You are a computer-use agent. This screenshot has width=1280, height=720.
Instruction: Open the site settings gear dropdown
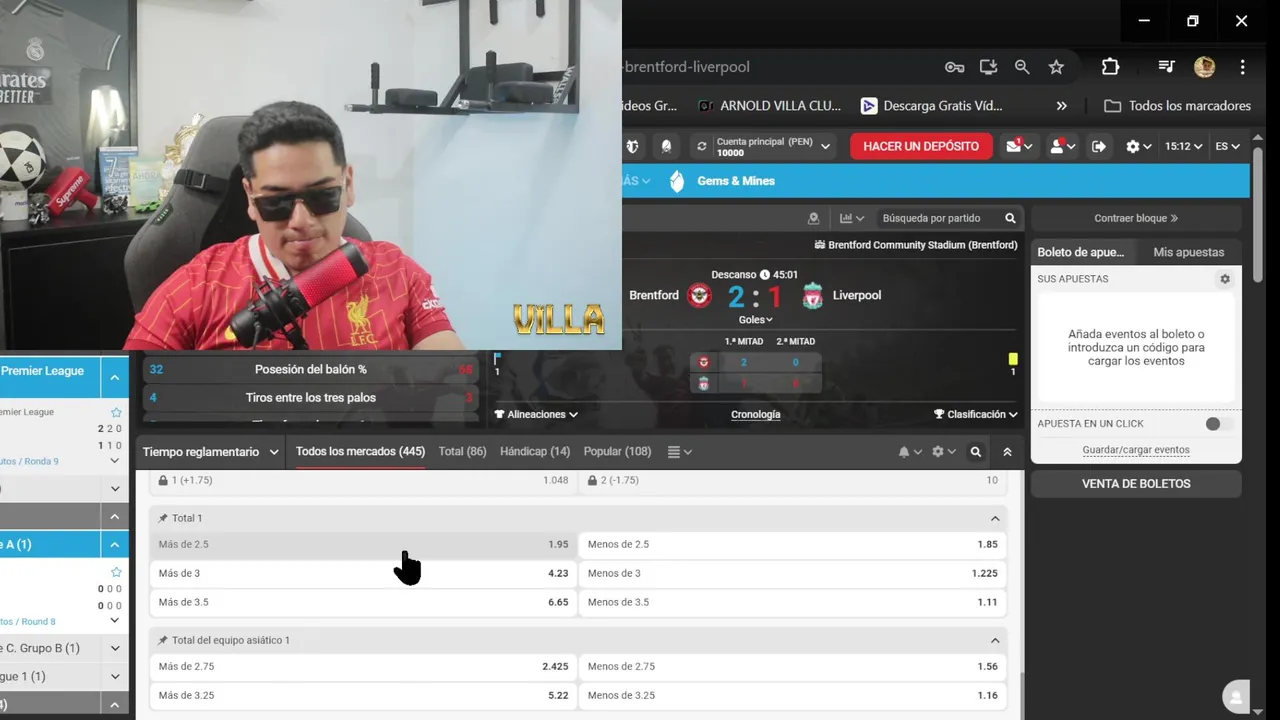[1139, 146]
